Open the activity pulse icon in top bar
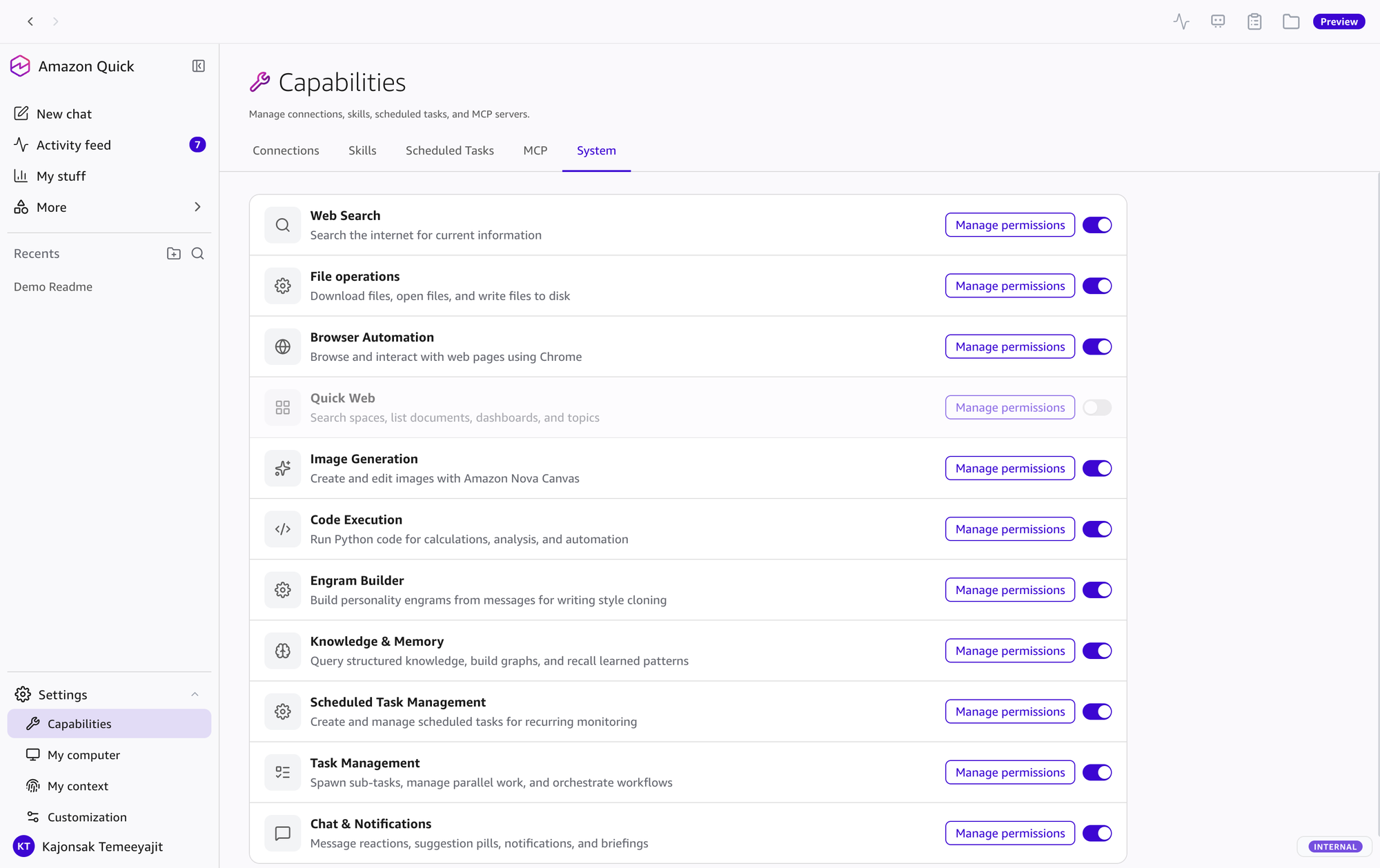This screenshot has width=1380, height=868. click(1181, 22)
